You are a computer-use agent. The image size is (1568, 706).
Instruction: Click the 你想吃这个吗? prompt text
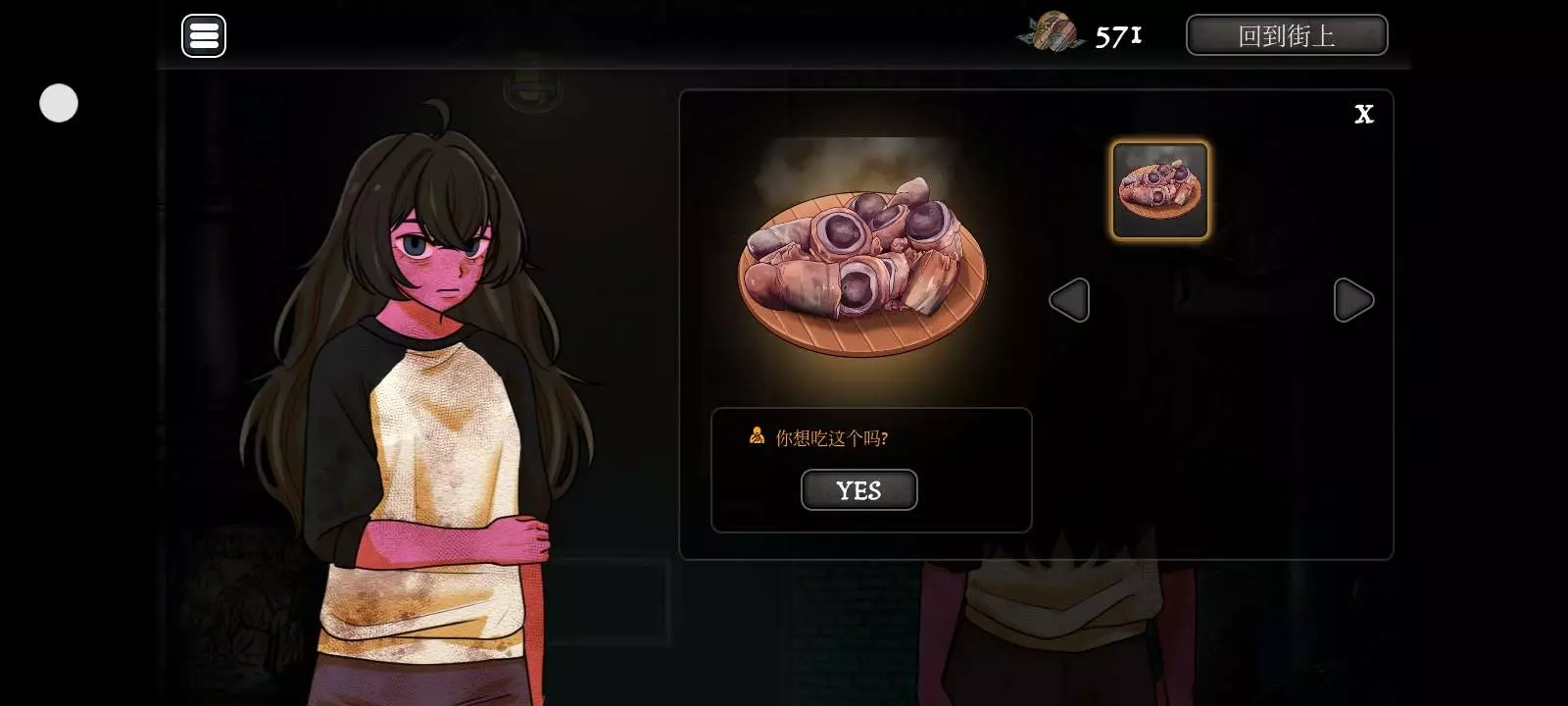(x=832, y=438)
